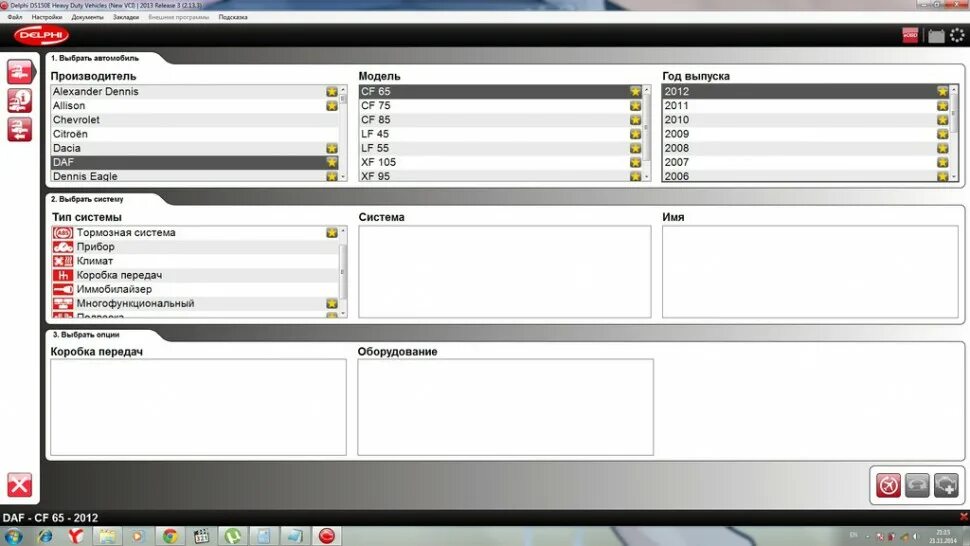Select year 2008
This screenshot has height=546, width=970.
point(806,148)
